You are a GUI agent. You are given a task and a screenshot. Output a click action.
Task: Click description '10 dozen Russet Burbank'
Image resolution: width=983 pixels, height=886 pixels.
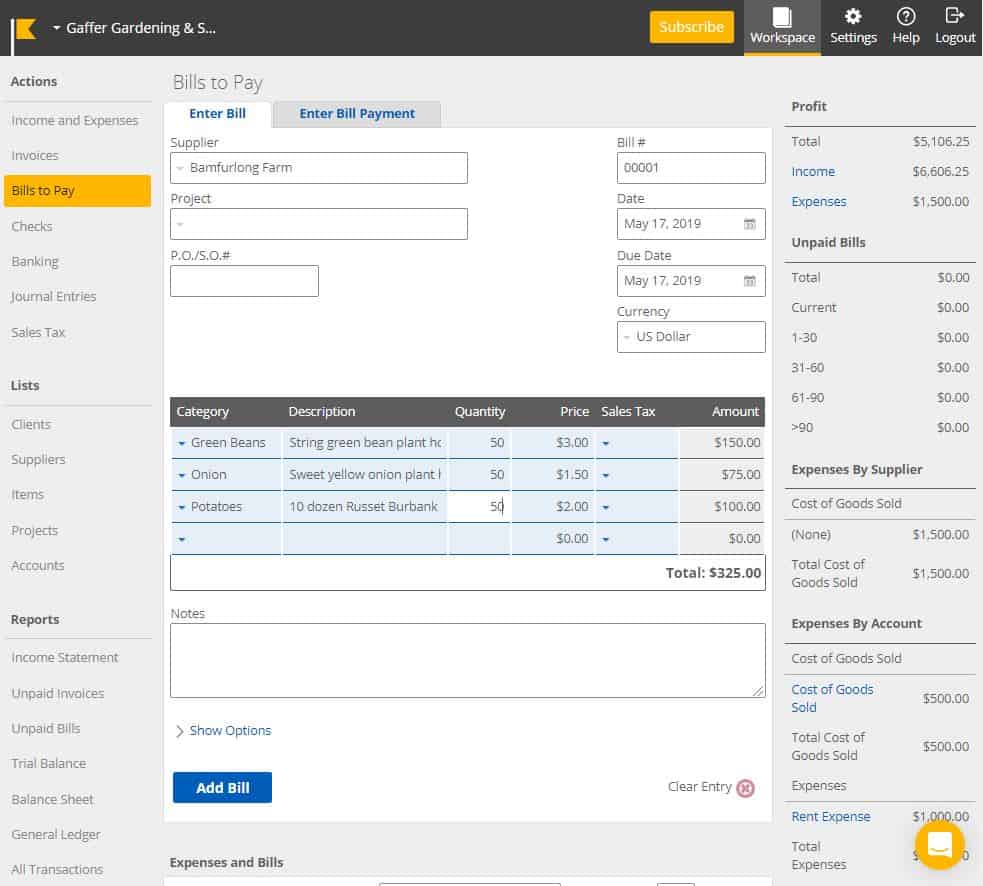363,507
